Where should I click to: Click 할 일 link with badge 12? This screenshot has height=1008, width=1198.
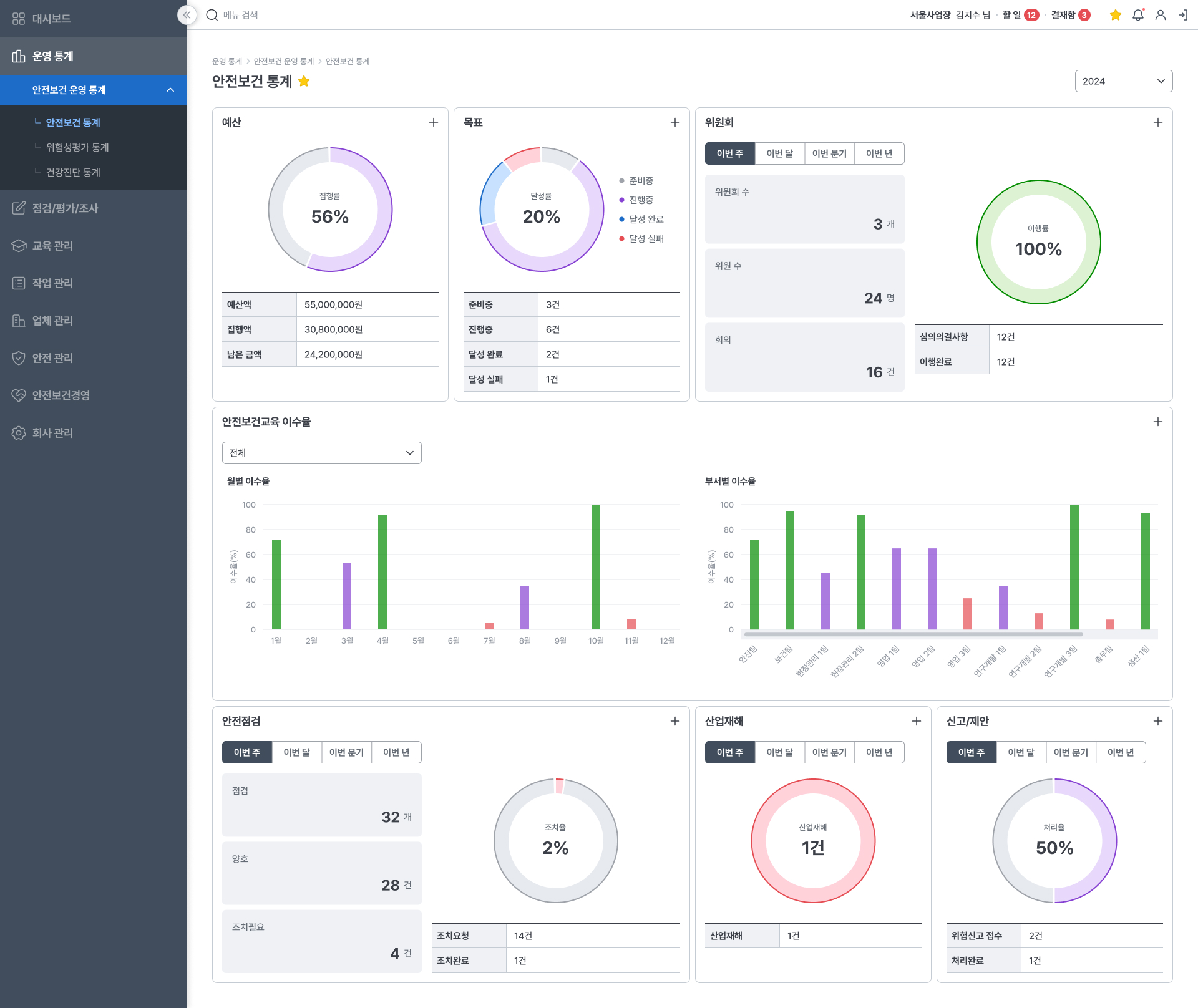pyautogui.click(x=1020, y=15)
